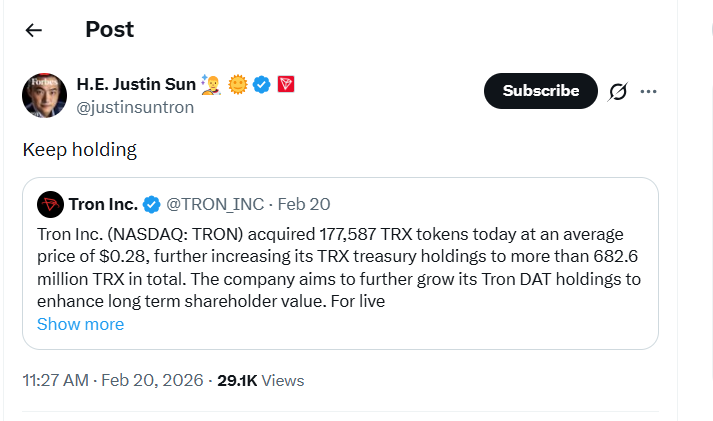Click the H.E. Justin Sun display name
Screen dimensions: 713x421
tap(134, 84)
